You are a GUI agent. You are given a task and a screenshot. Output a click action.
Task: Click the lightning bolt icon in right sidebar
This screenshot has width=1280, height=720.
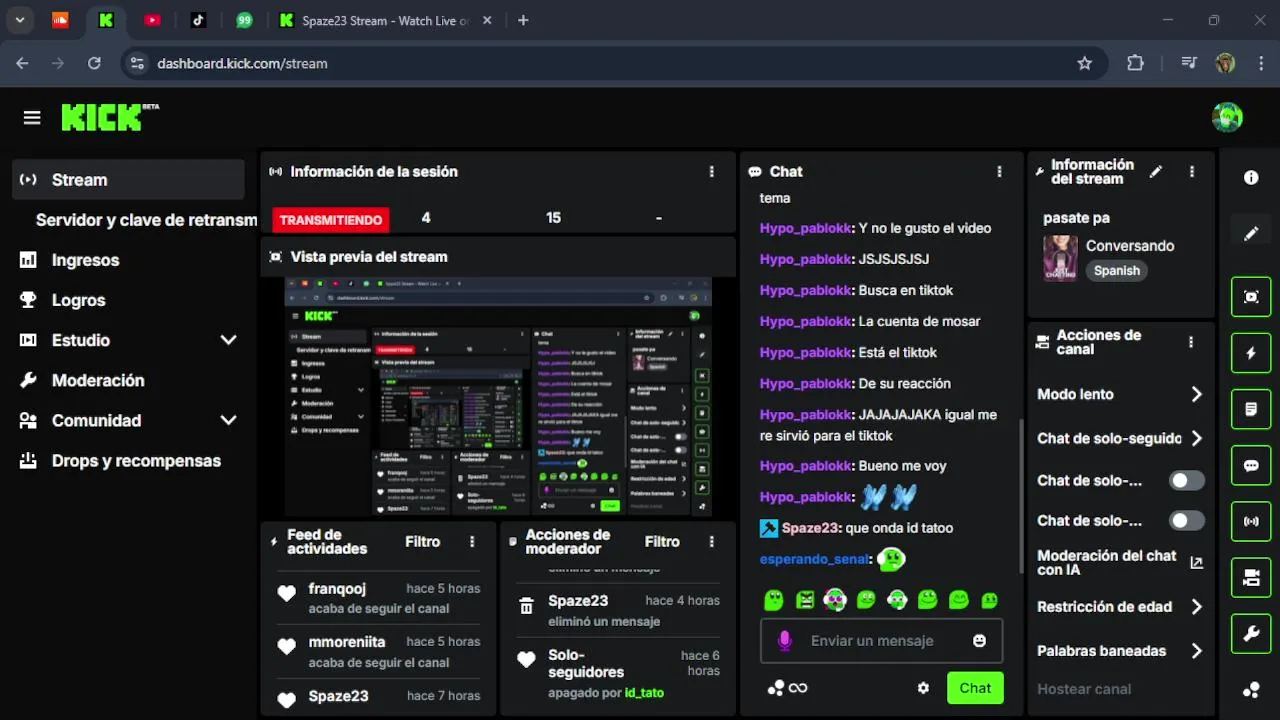1251,353
